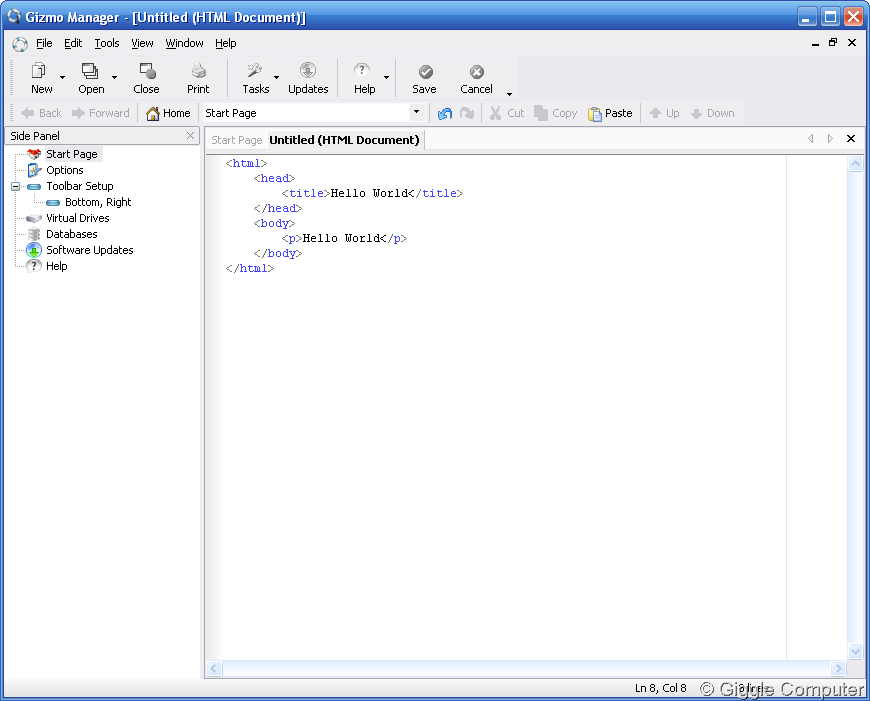Go Forward in navigation toolbar
The height and width of the screenshot is (701, 870).
click(x=100, y=113)
